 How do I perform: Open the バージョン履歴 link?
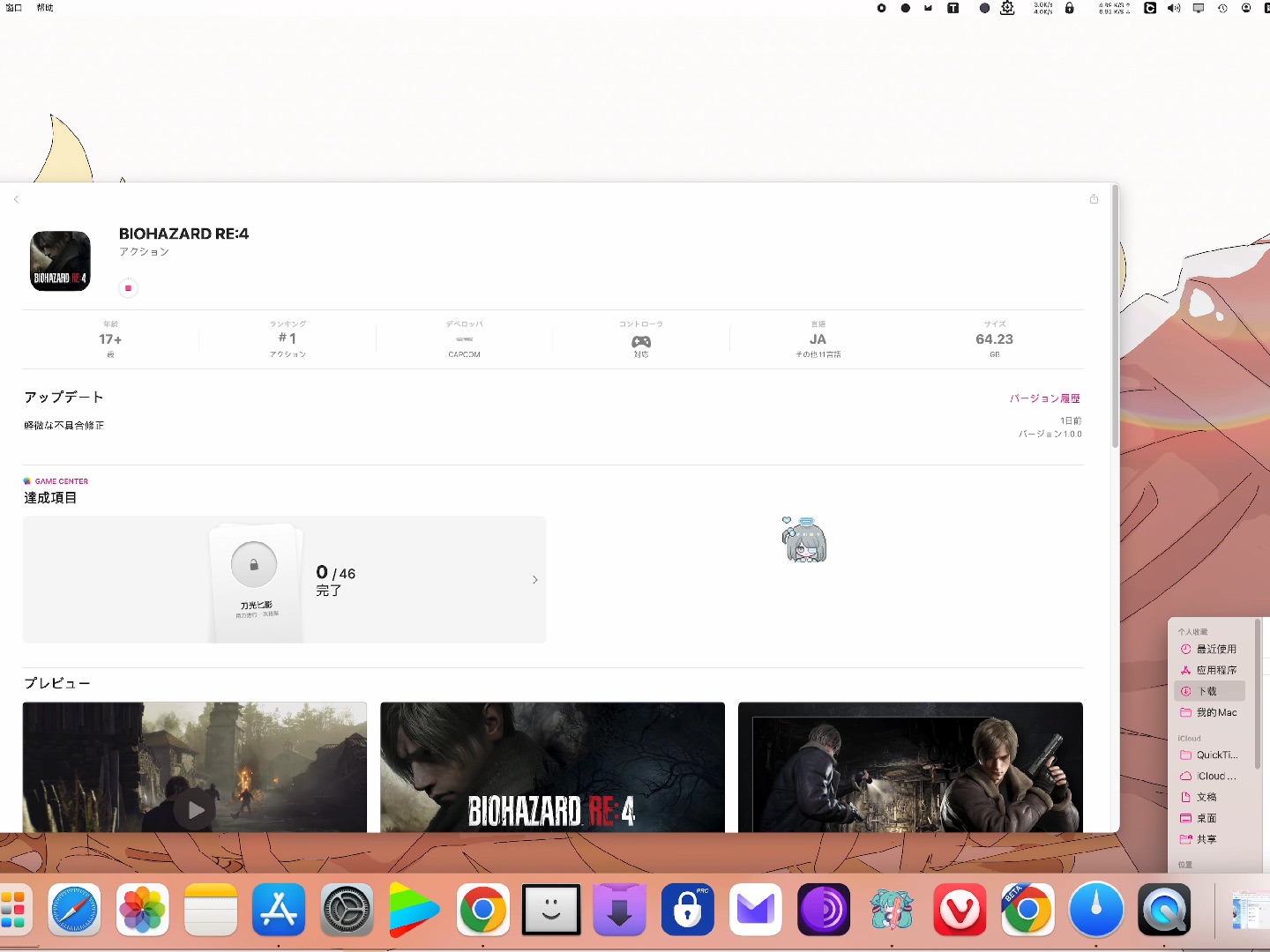pyautogui.click(x=1045, y=398)
